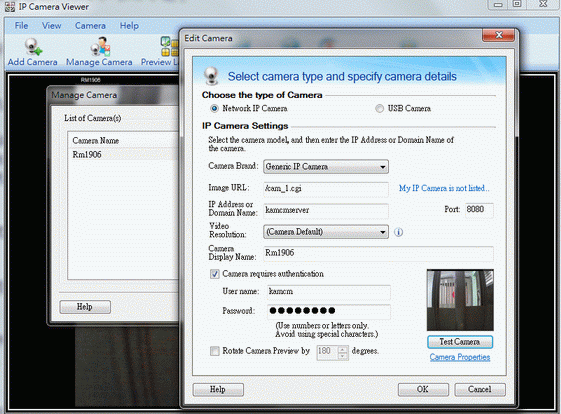Screen dimensions: 561x414
Task: Click the camera preview thumbnail
Action: pos(460,300)
